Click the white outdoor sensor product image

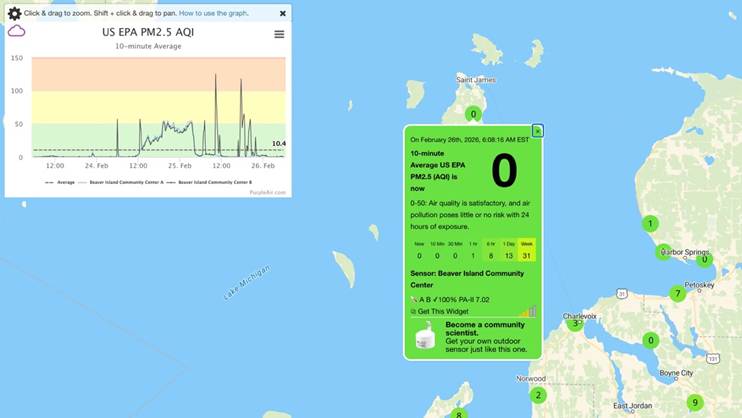425,336
